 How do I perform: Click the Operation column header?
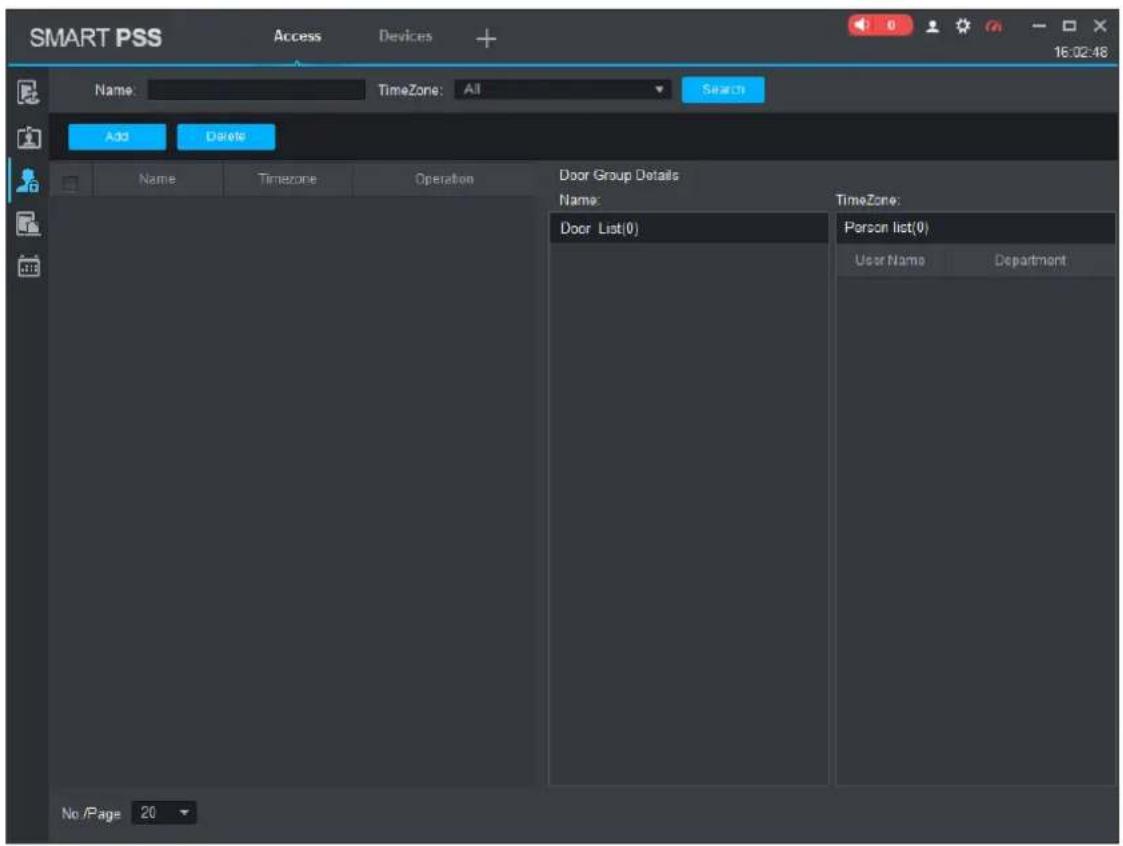(x=444, y=179)
